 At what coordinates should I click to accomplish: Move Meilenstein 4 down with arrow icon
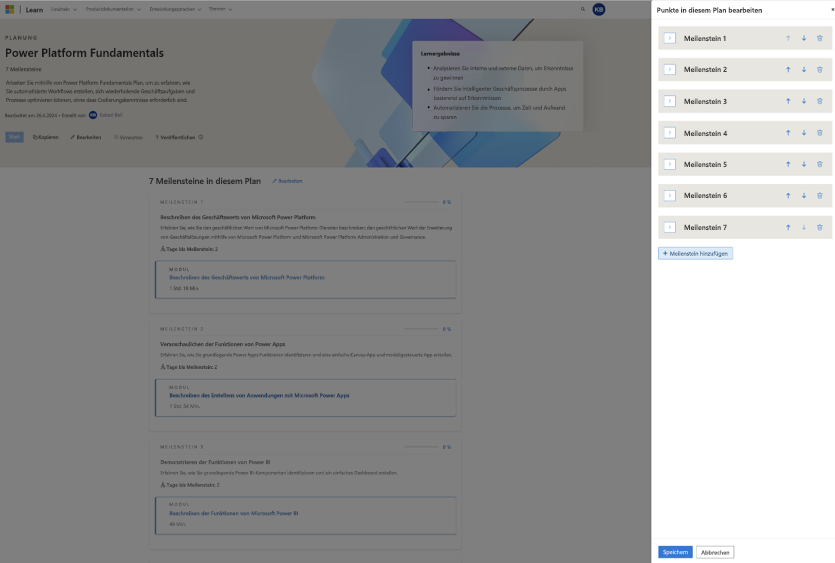(x=804, y=133)
